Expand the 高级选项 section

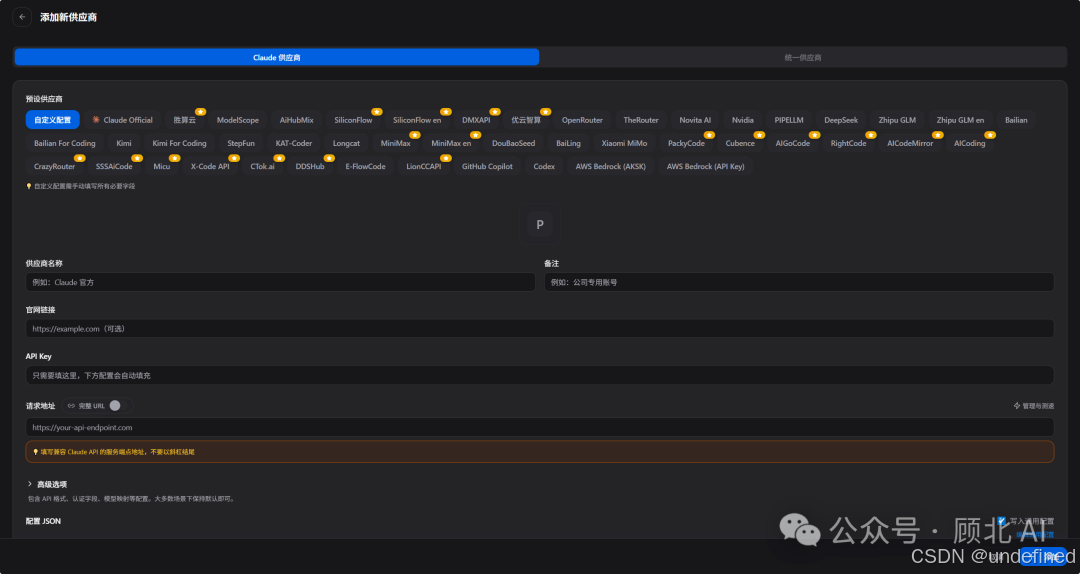pos(47,484)
